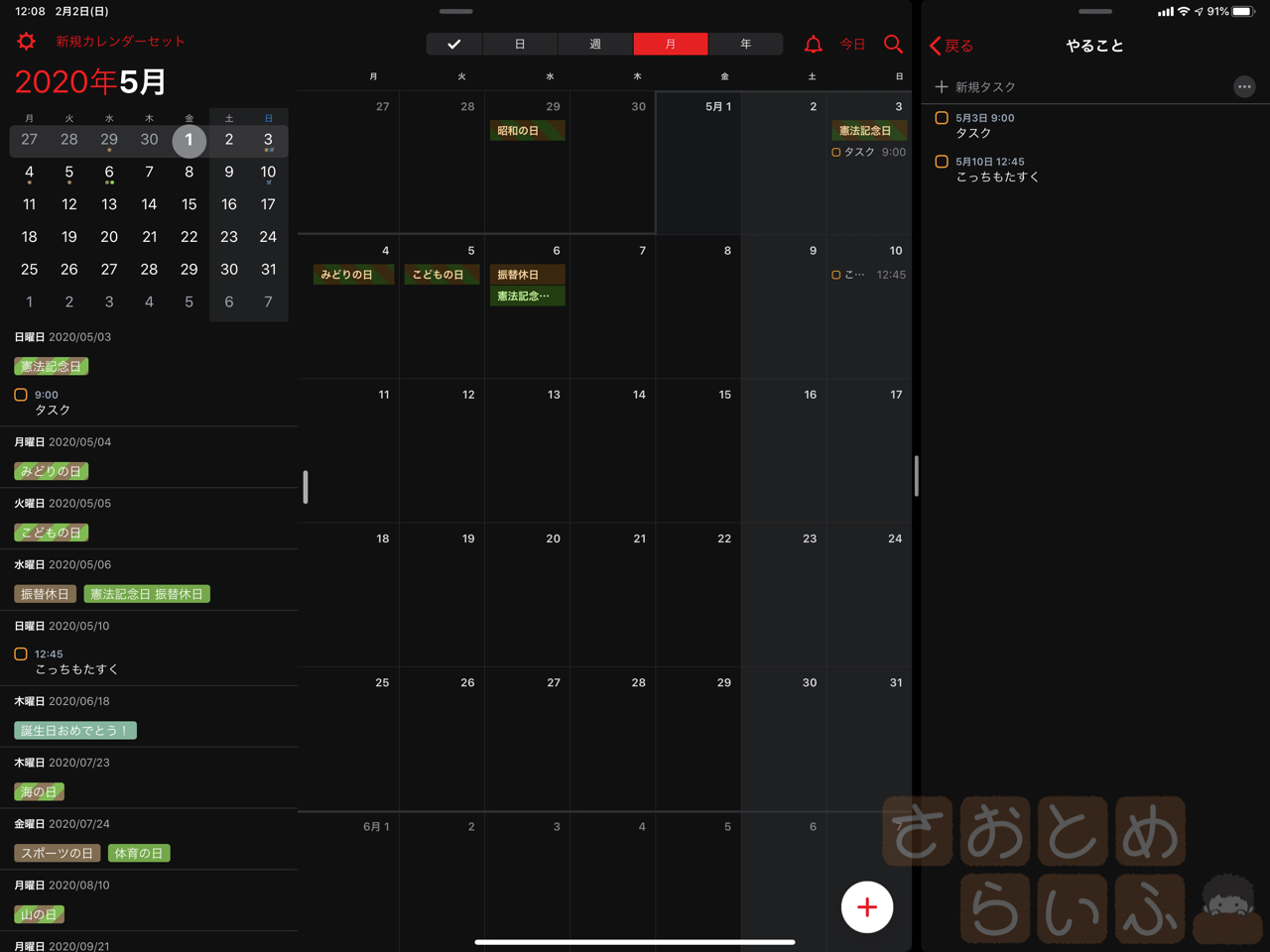Viewport: 1270px width, 952px height.
Task: Open the 昭和の日 event on April 29
Action: point(527,131)
